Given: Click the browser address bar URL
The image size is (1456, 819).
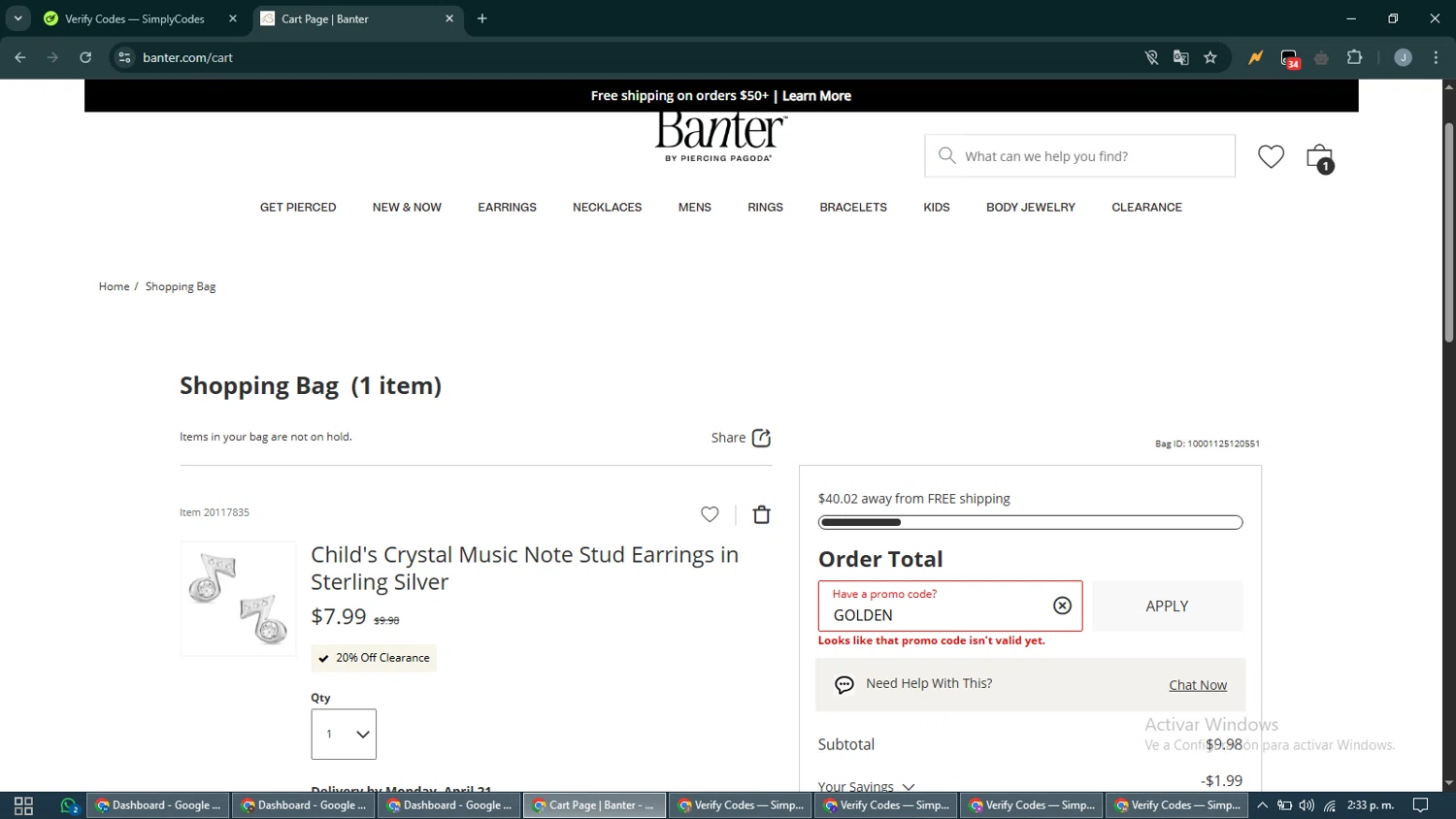Looking at the screenshot, I should point(187,57).
